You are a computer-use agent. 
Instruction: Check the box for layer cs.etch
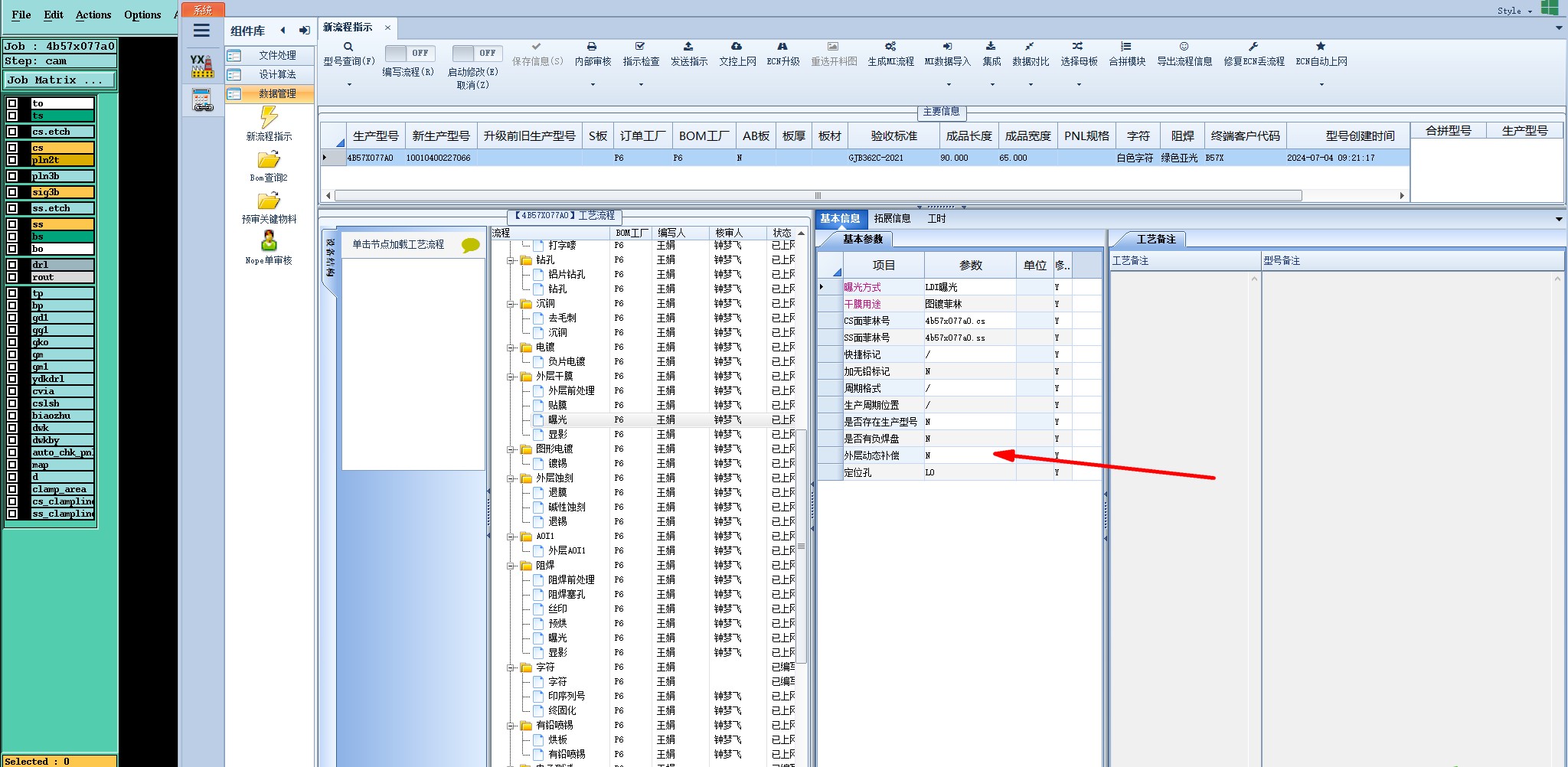click(x=12, y=132)
